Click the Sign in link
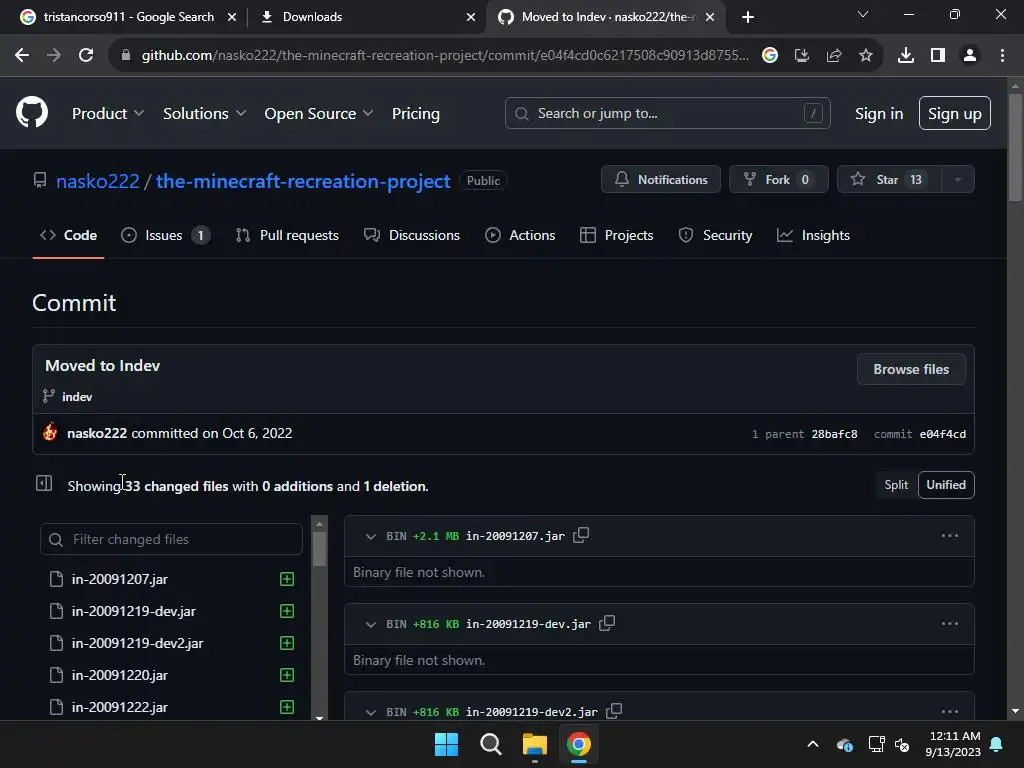This screenshot has height=768, width=1024. [878, 114]
